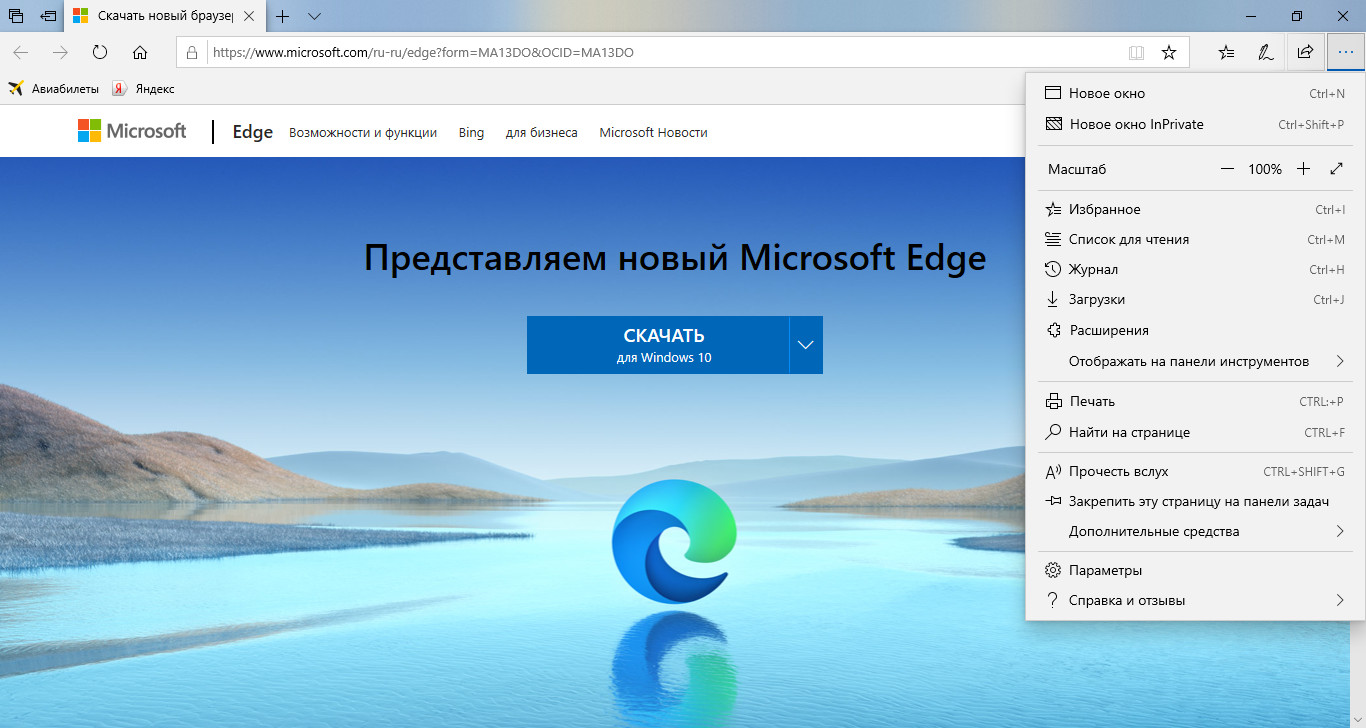Click the Add notes pen icon

(x=1265, y=52)
